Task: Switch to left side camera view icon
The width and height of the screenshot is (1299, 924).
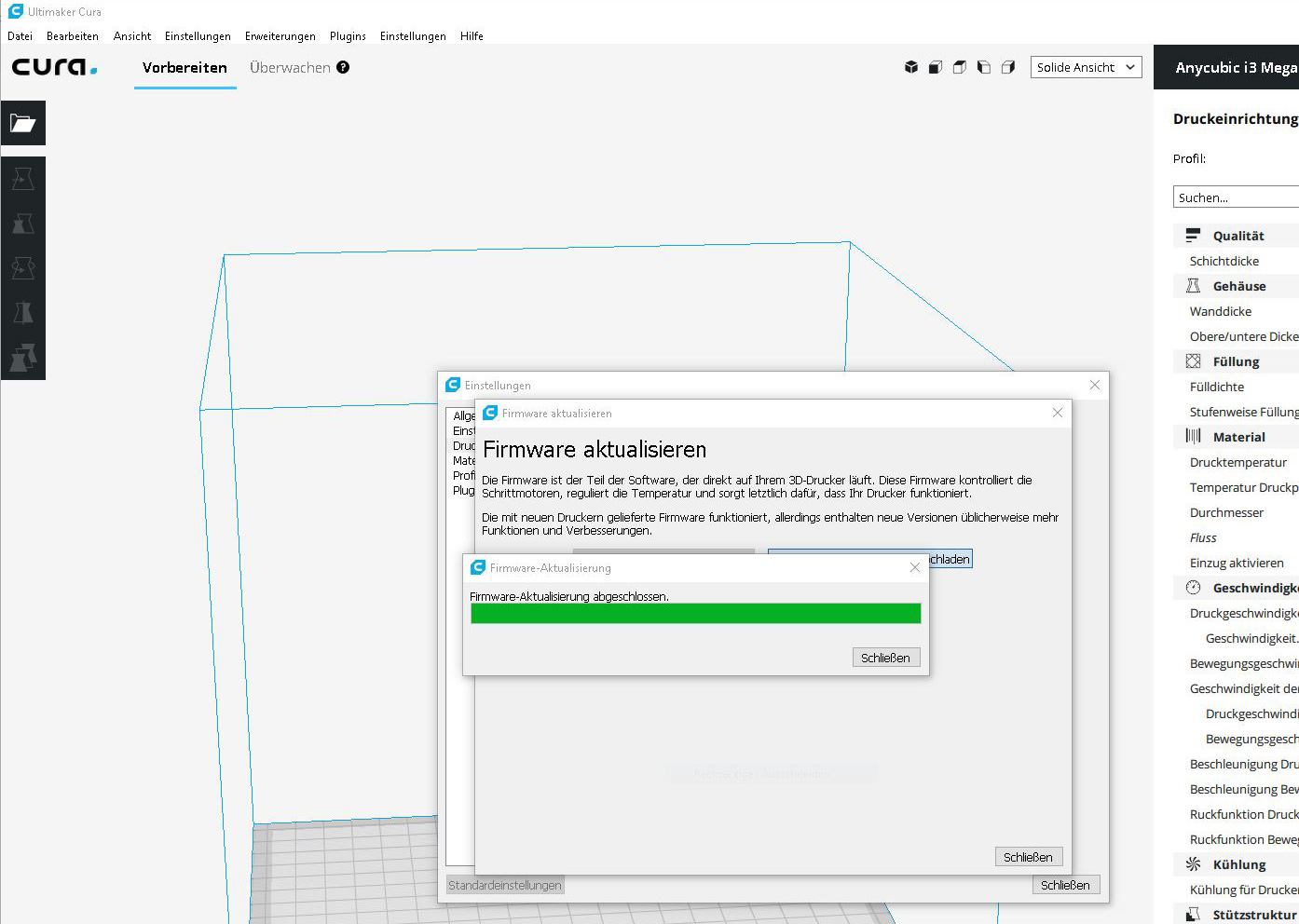Action: 984,67
